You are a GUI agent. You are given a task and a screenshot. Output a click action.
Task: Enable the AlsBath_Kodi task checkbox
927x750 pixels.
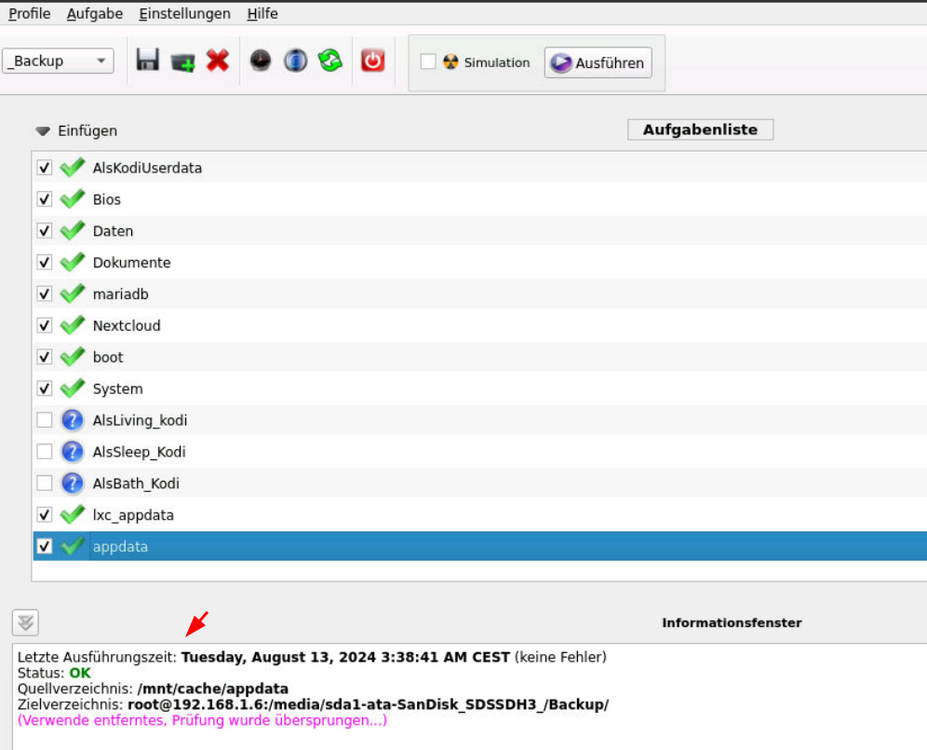[44, 483]
